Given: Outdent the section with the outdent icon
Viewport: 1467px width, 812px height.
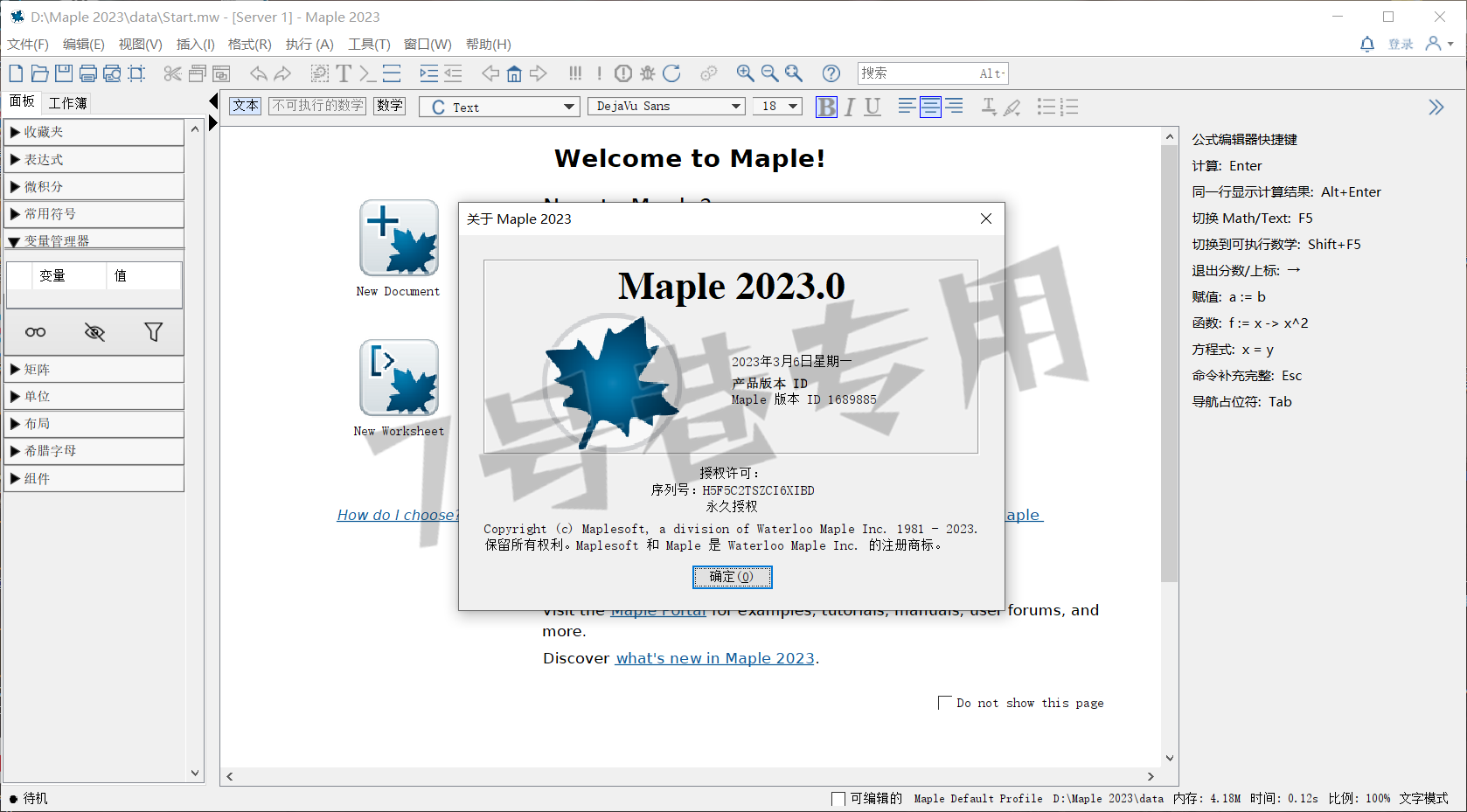Looking at the screenshot, I should (x=453, y=73).
